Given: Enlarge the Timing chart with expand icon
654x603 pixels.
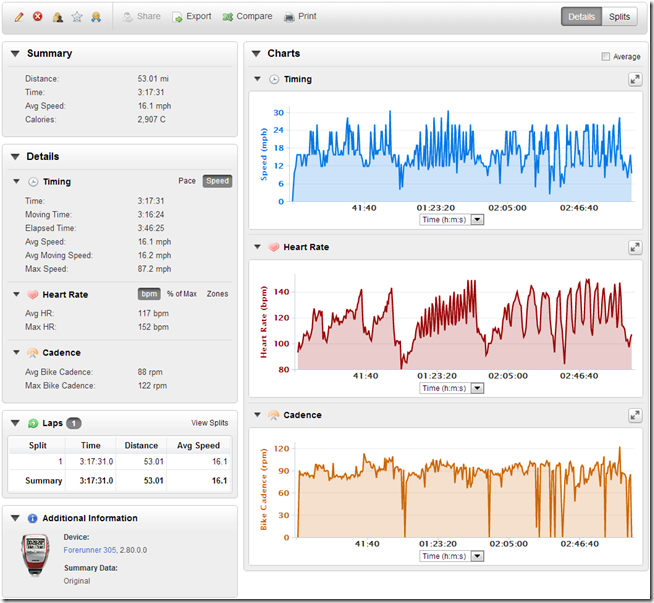Looking at the screenshot, I should (x=634, y=79).
